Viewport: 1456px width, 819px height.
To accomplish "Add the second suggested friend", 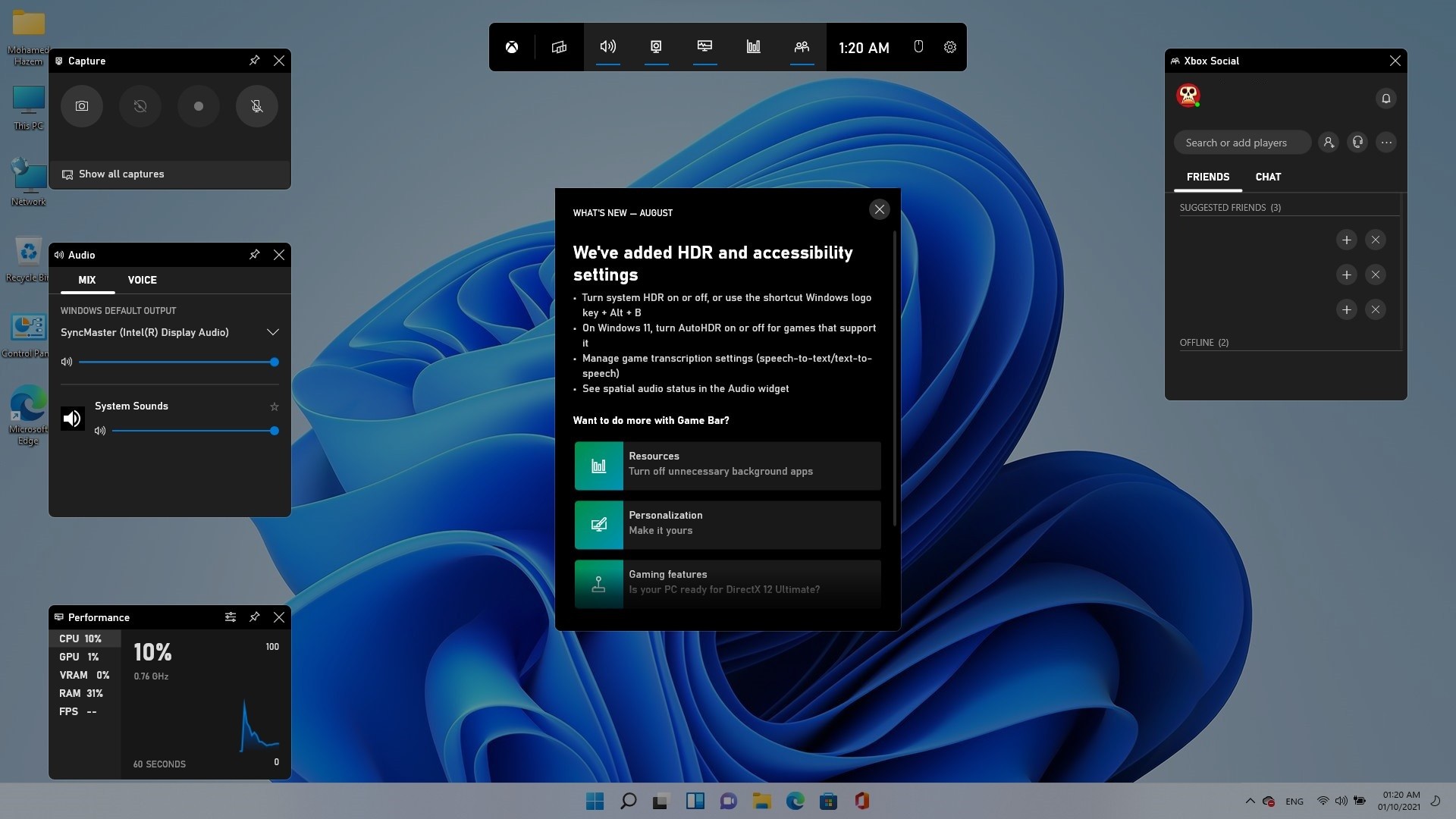I will pyautogui.click(x=1347, y=275).
